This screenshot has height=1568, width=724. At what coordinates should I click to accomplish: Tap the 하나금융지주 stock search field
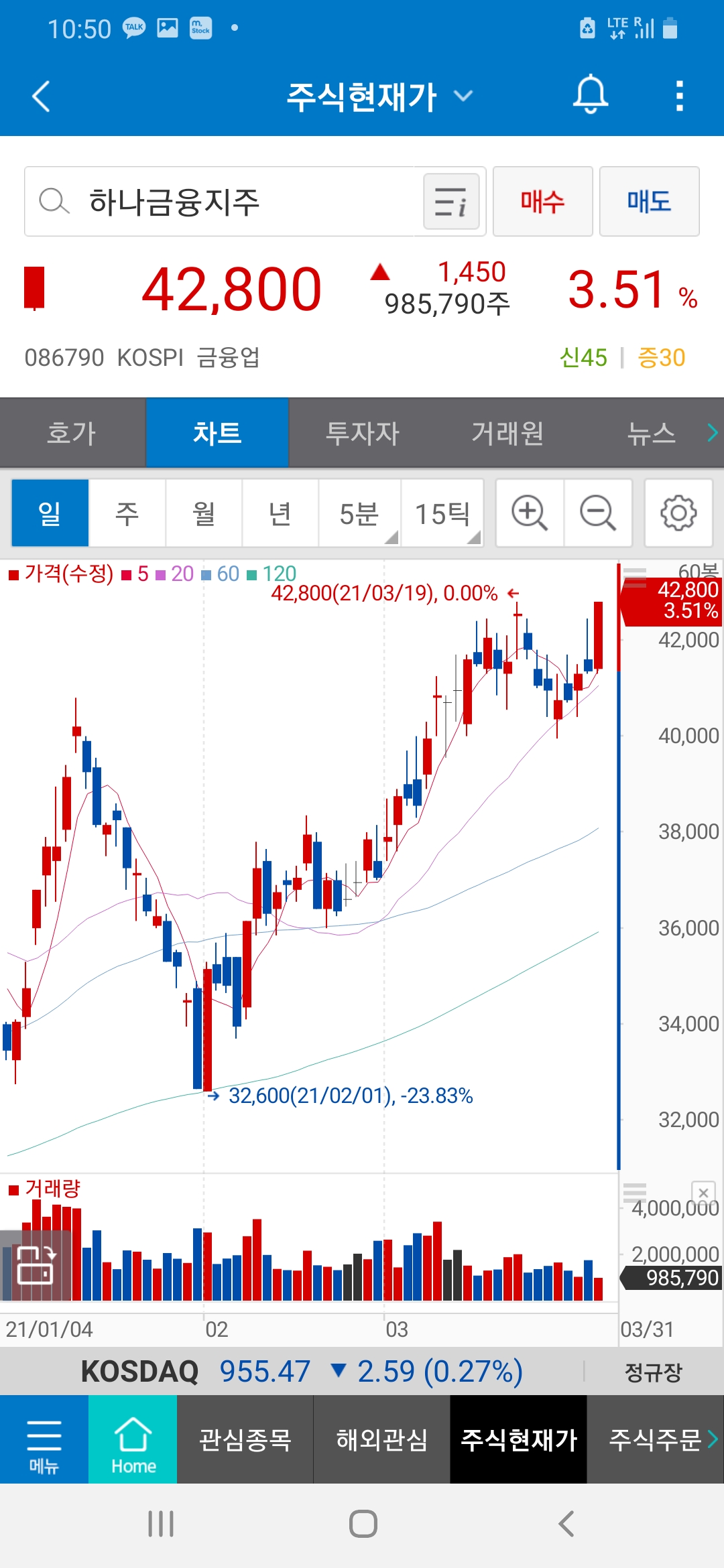click(221, 202)
